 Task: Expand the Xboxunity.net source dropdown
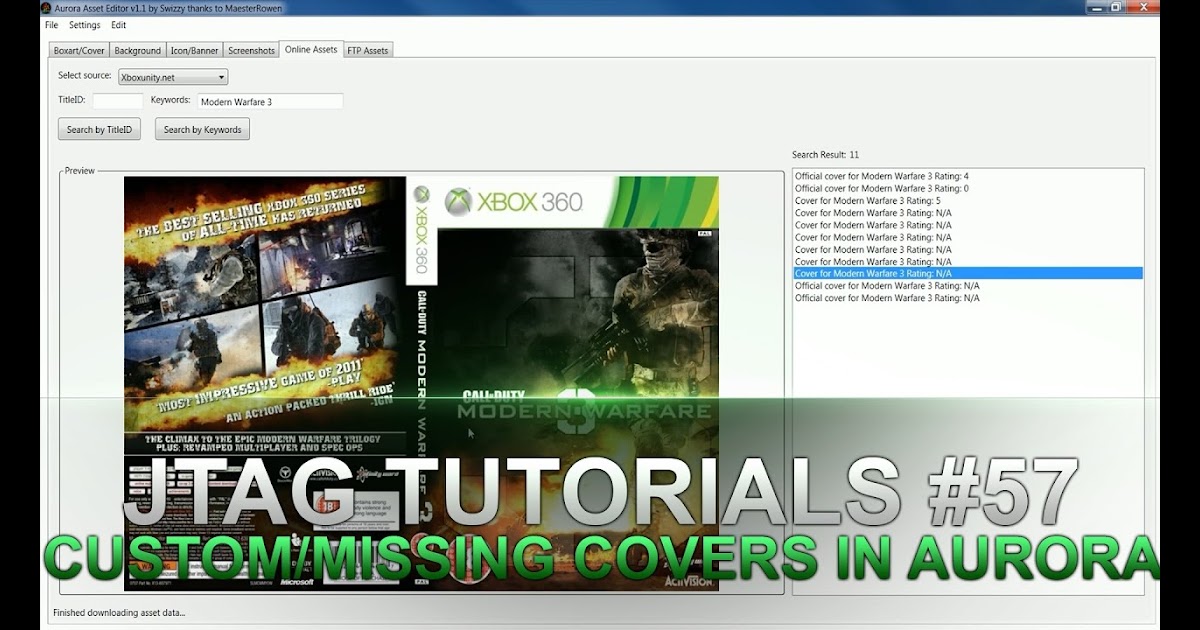pos(173,77)
